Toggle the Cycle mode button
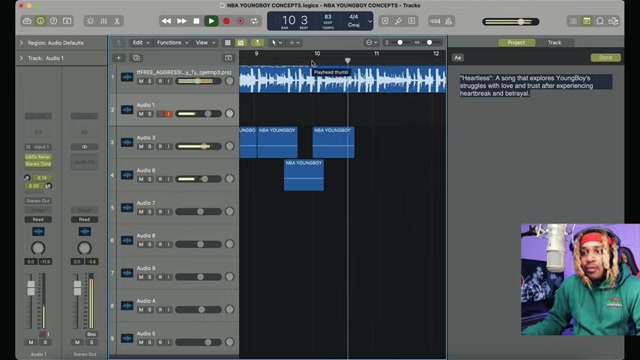 click(254, 21)
